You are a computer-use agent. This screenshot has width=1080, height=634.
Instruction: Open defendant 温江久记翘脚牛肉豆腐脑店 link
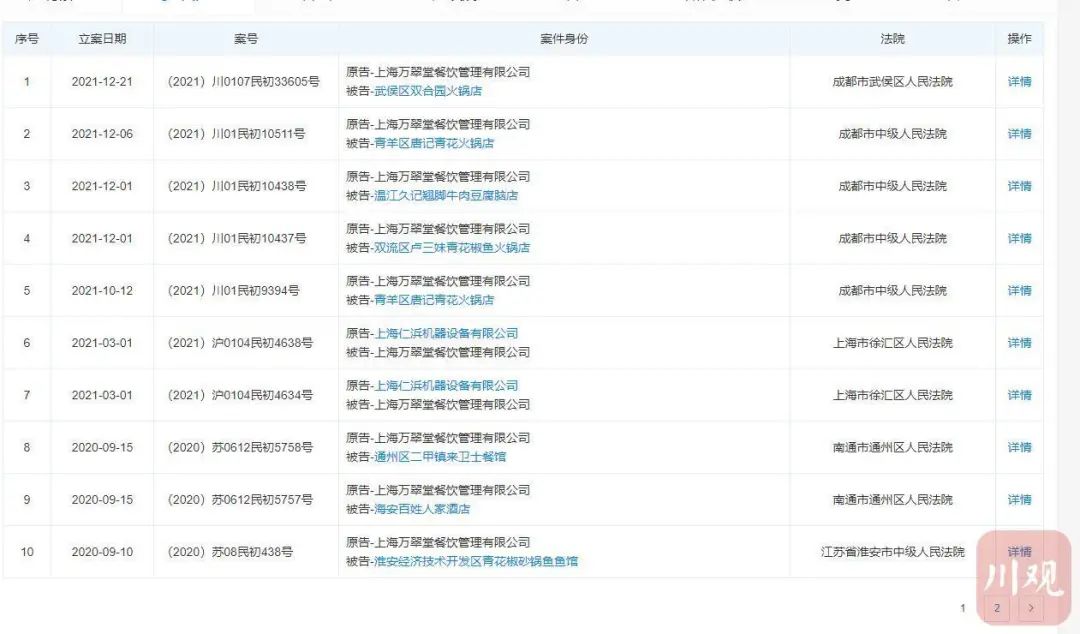[446, 196]
